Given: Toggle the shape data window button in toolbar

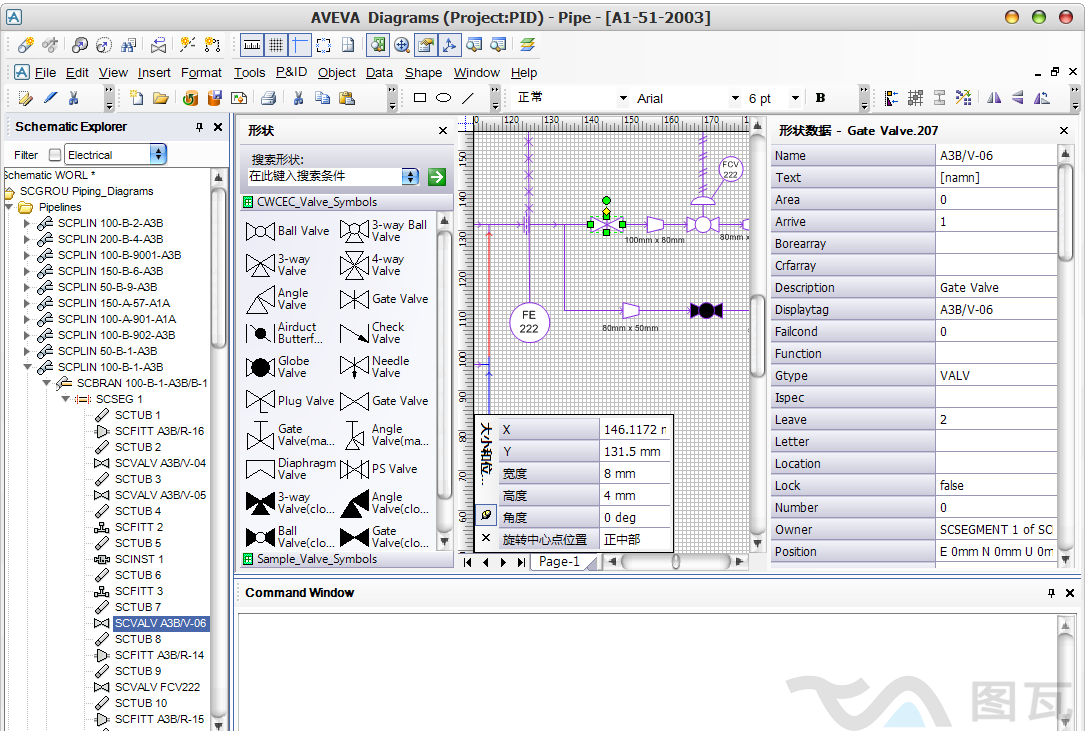Looking at the screenshot, I should 426,45.
